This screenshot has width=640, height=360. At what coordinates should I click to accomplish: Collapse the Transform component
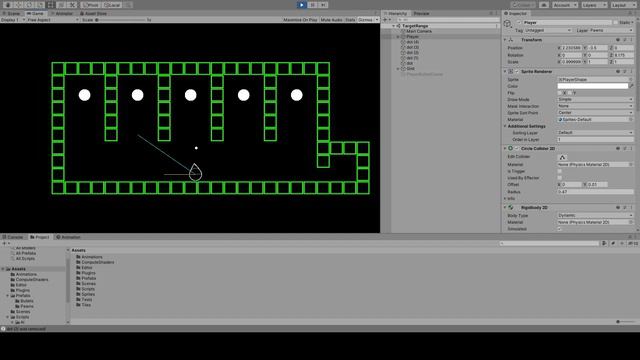pyautogui.click(x=505, y=40)
